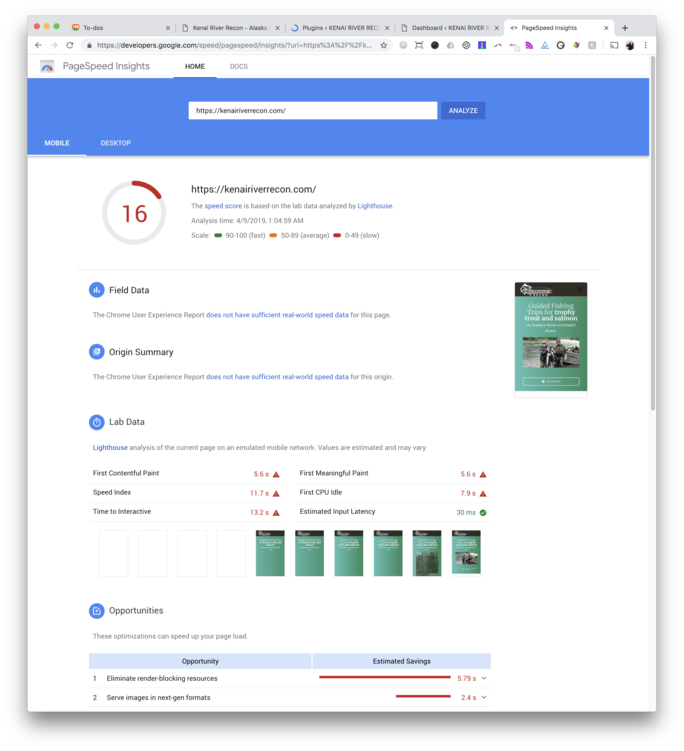Reload the page with refresh icon

tap(70, 45)
